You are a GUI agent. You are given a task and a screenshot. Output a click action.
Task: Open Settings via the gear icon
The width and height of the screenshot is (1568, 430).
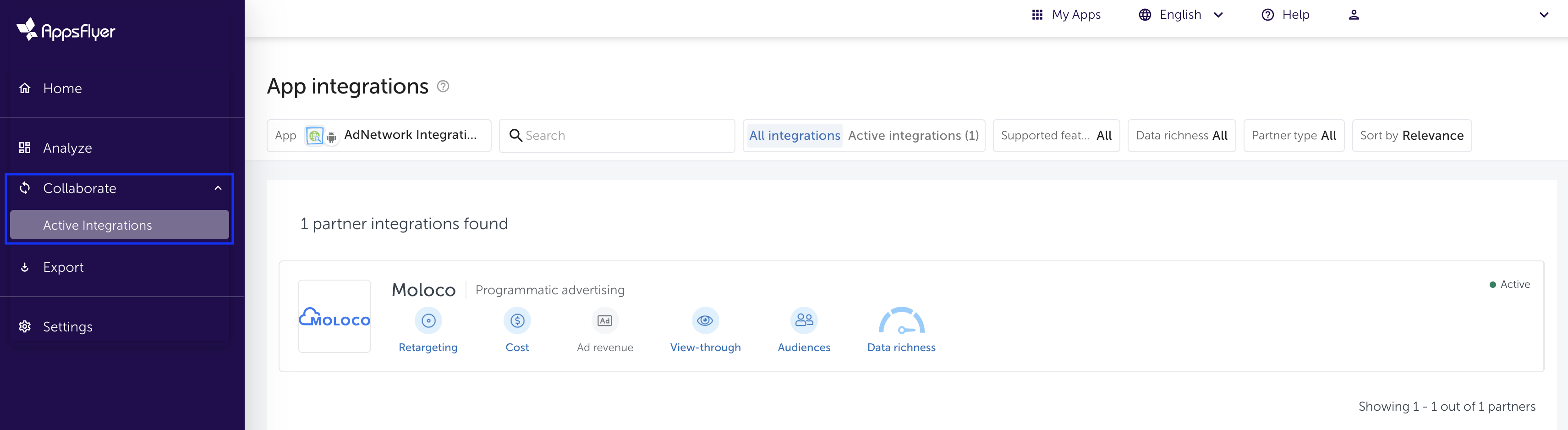tap(25, 326)
